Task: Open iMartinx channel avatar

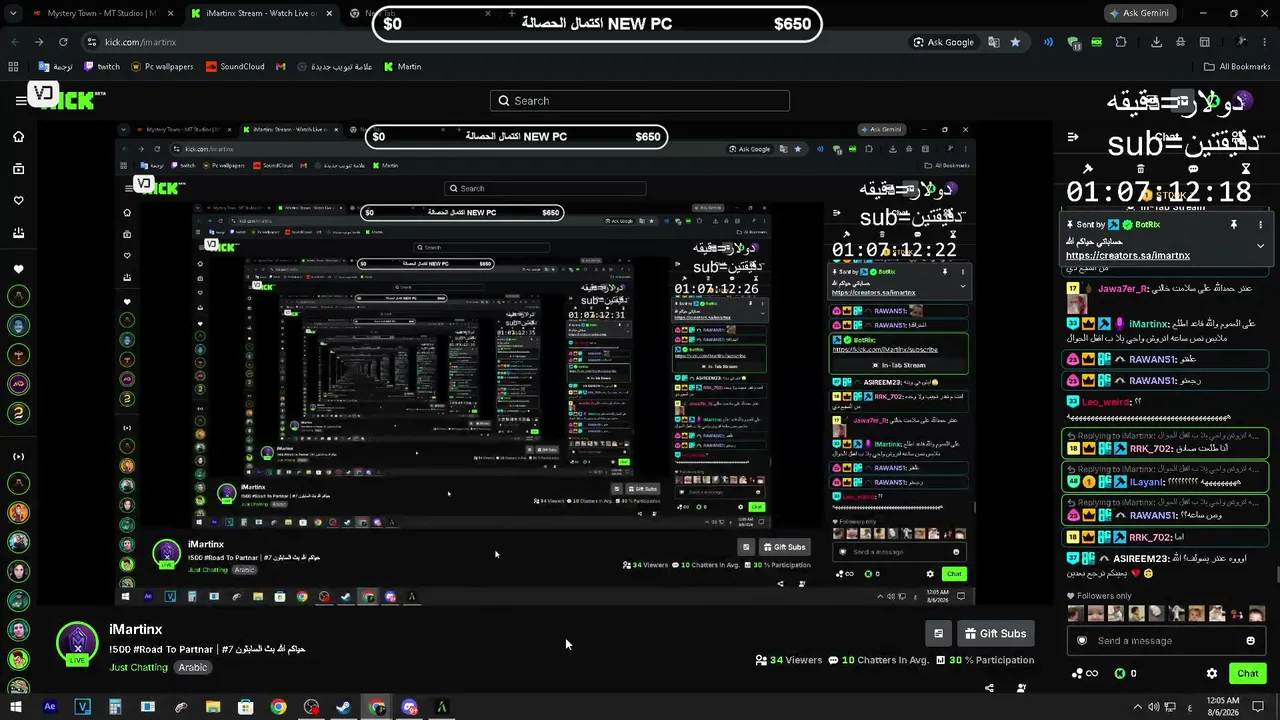Action: point(77,644)
